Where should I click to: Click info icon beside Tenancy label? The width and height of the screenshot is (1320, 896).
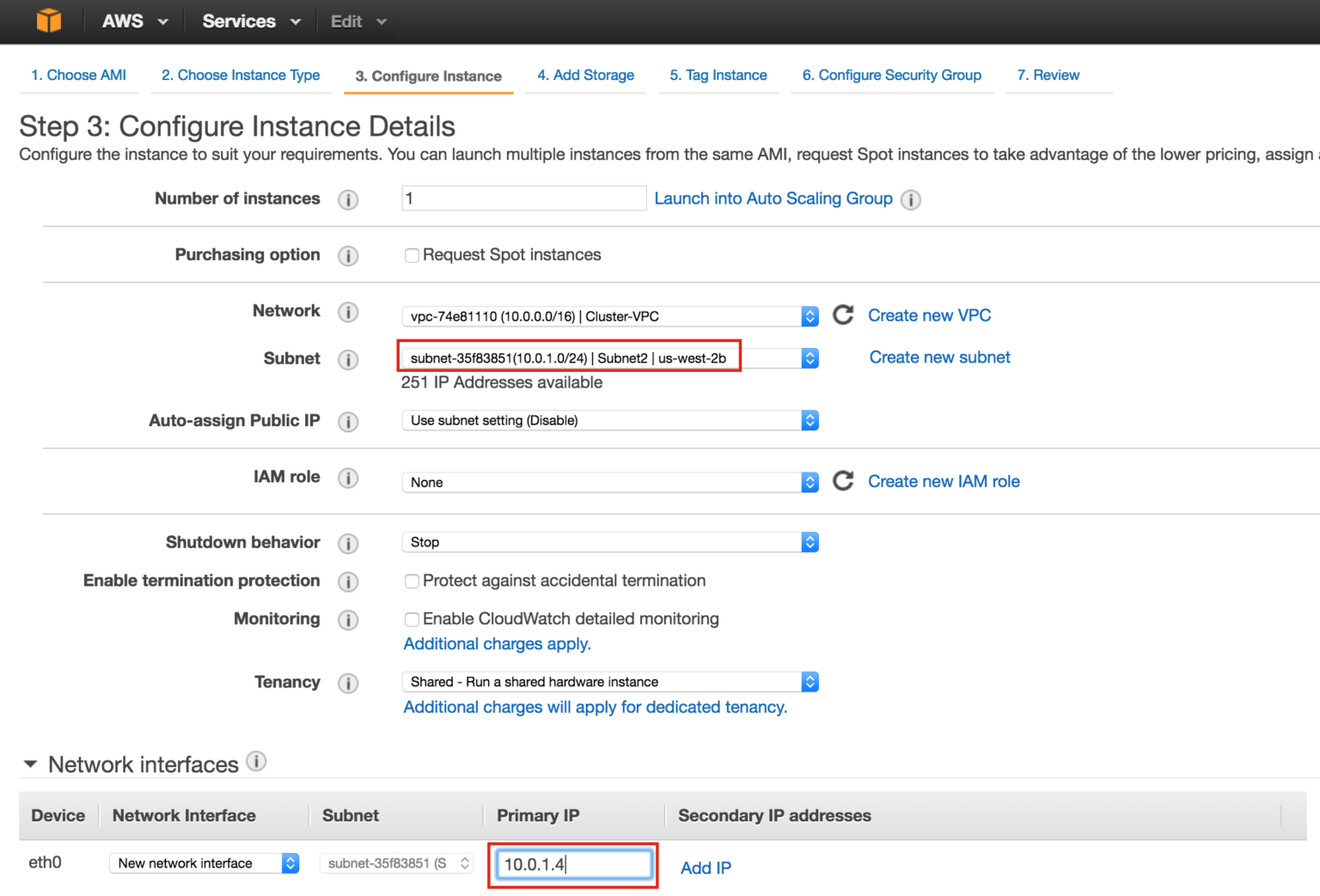tap(348, 684)
